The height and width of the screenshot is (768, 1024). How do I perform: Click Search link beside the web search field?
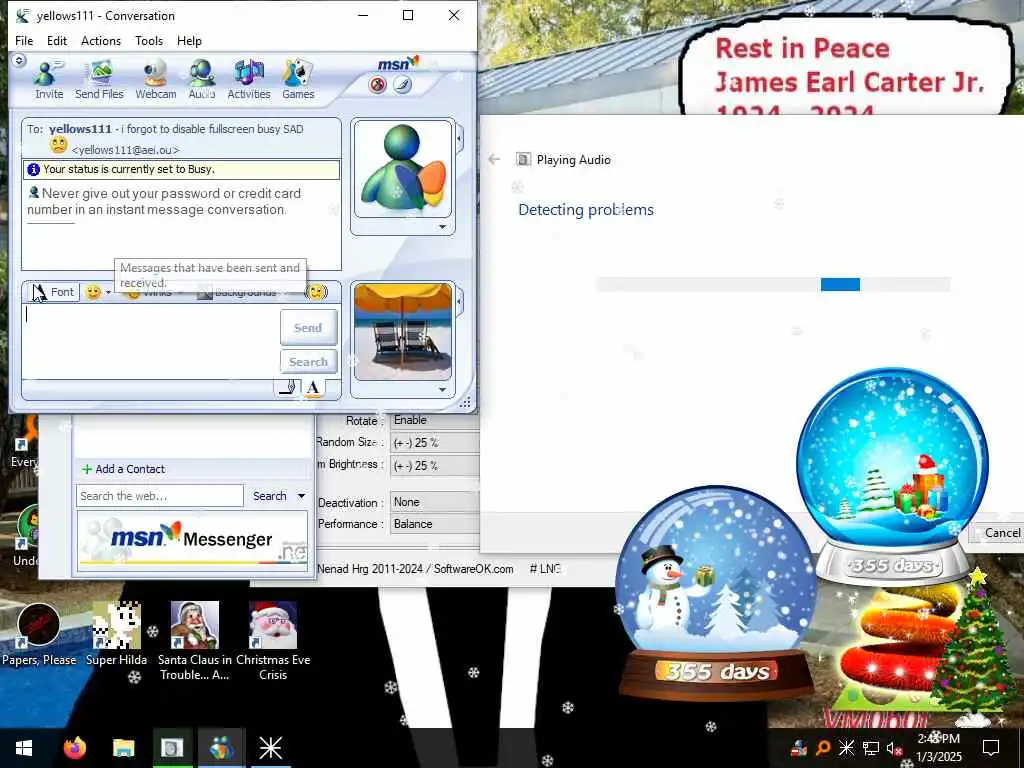270,496
